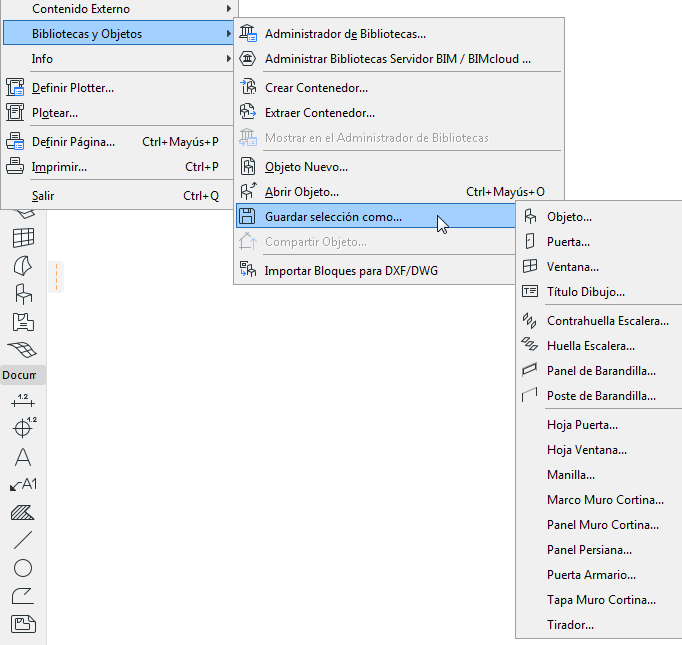682x645 pixels.
Task: Click the Ventana window icon
Action: tap(530, 266)
